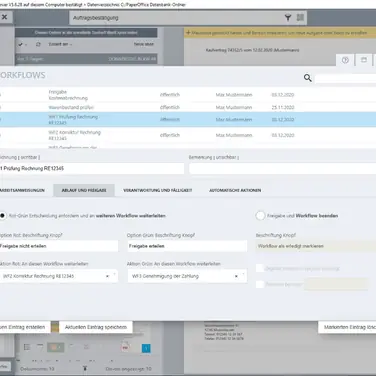This screenshot has height=376, width=376.
Task: Click the filter funnel icon in search bar
Action: coord(288,18)
